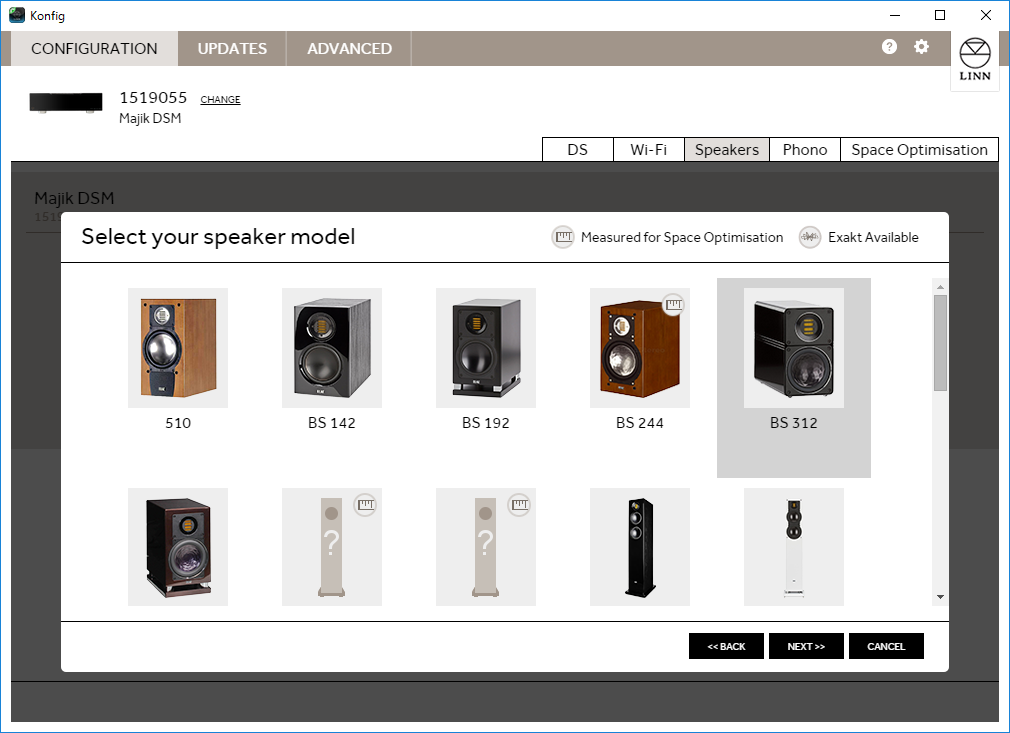Image resolution: width=1010 pixels, height=733 pixels.
Task: Click the "510" speaker label
Action: (x=178, y=423)
